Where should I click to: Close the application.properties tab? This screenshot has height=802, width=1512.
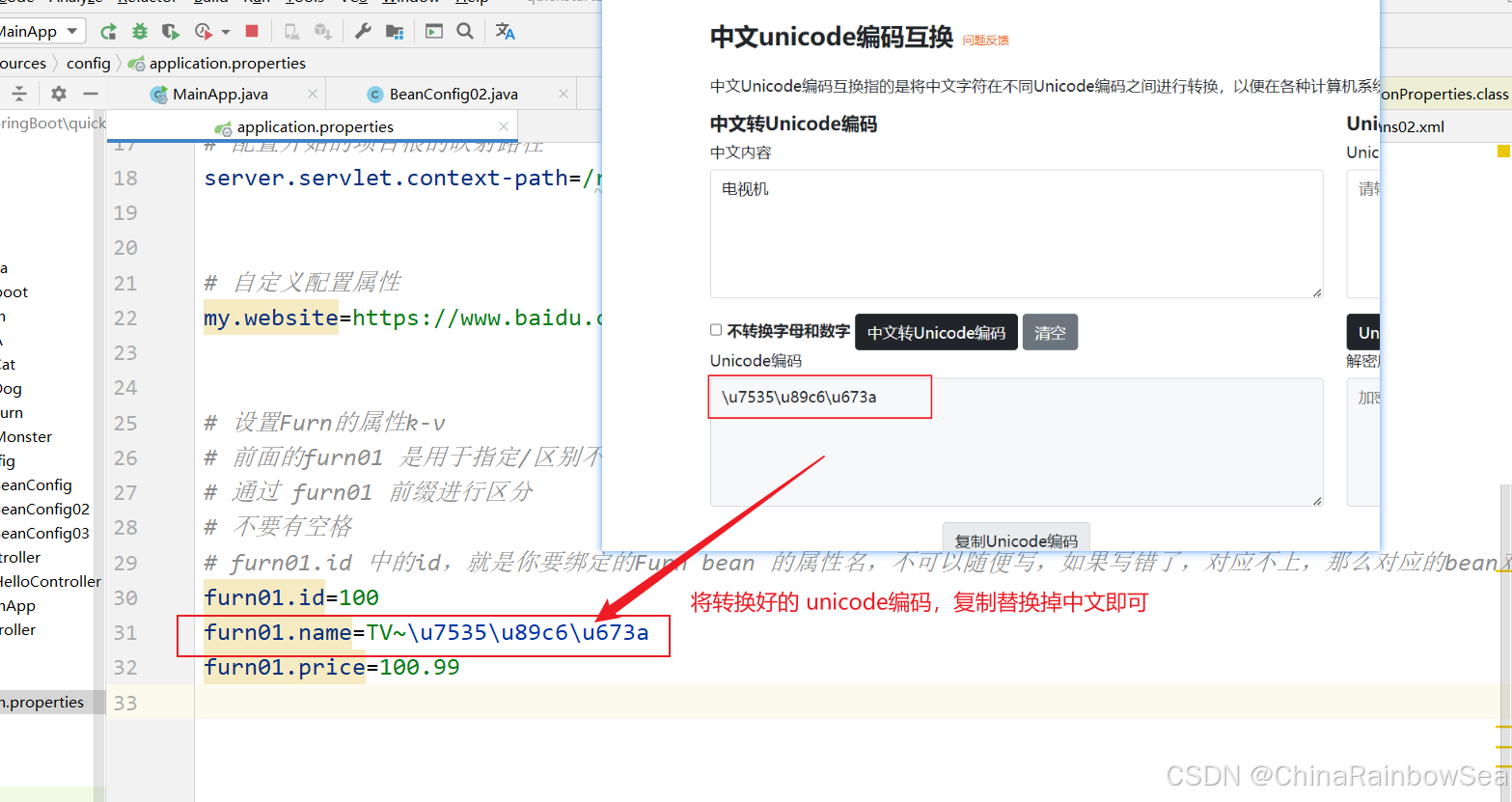pos(504,126)
